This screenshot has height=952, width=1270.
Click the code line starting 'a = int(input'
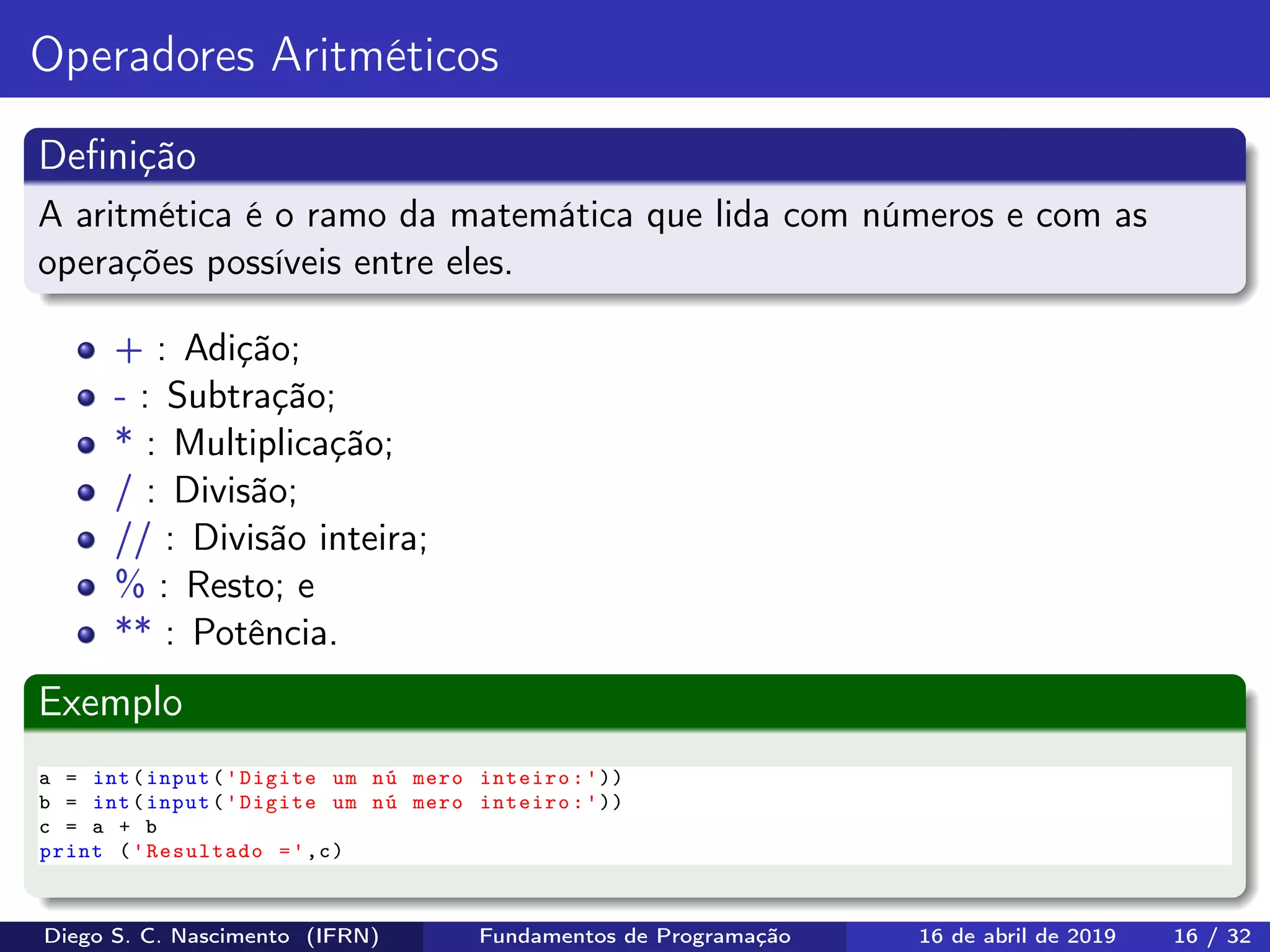coord(330,778)
